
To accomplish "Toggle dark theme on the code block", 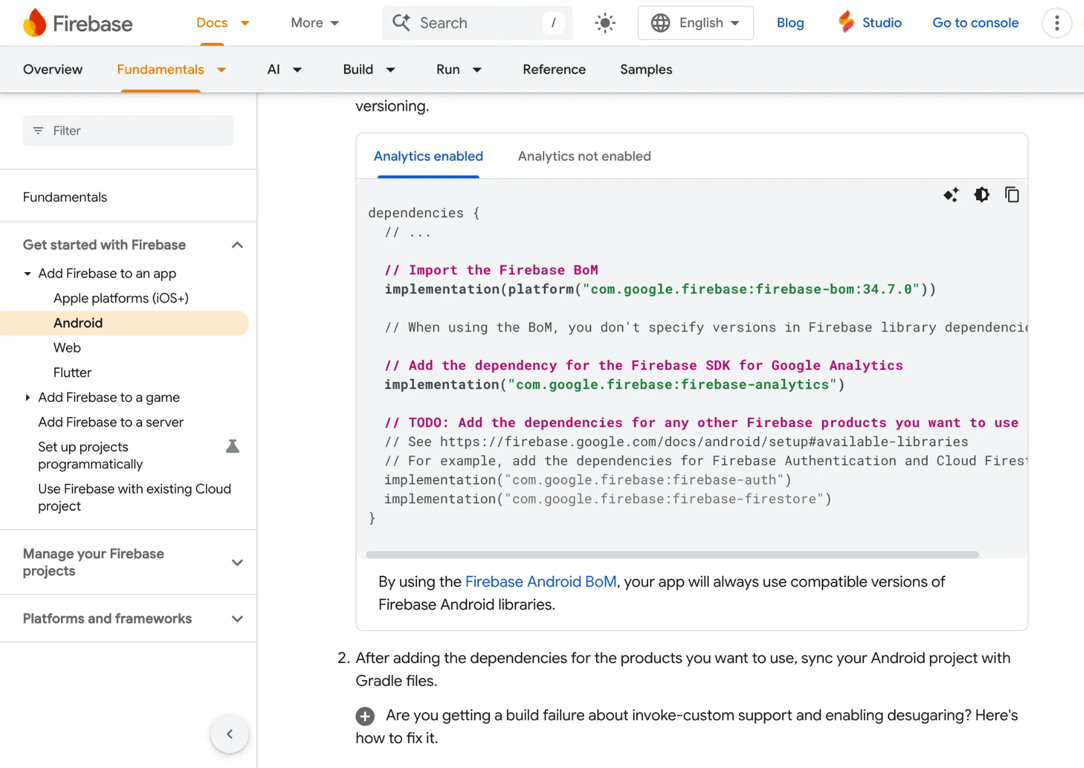I will click(981, 194).
